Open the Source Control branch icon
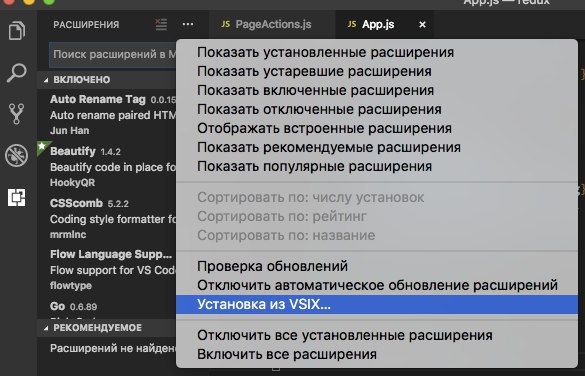 [16, 114]
